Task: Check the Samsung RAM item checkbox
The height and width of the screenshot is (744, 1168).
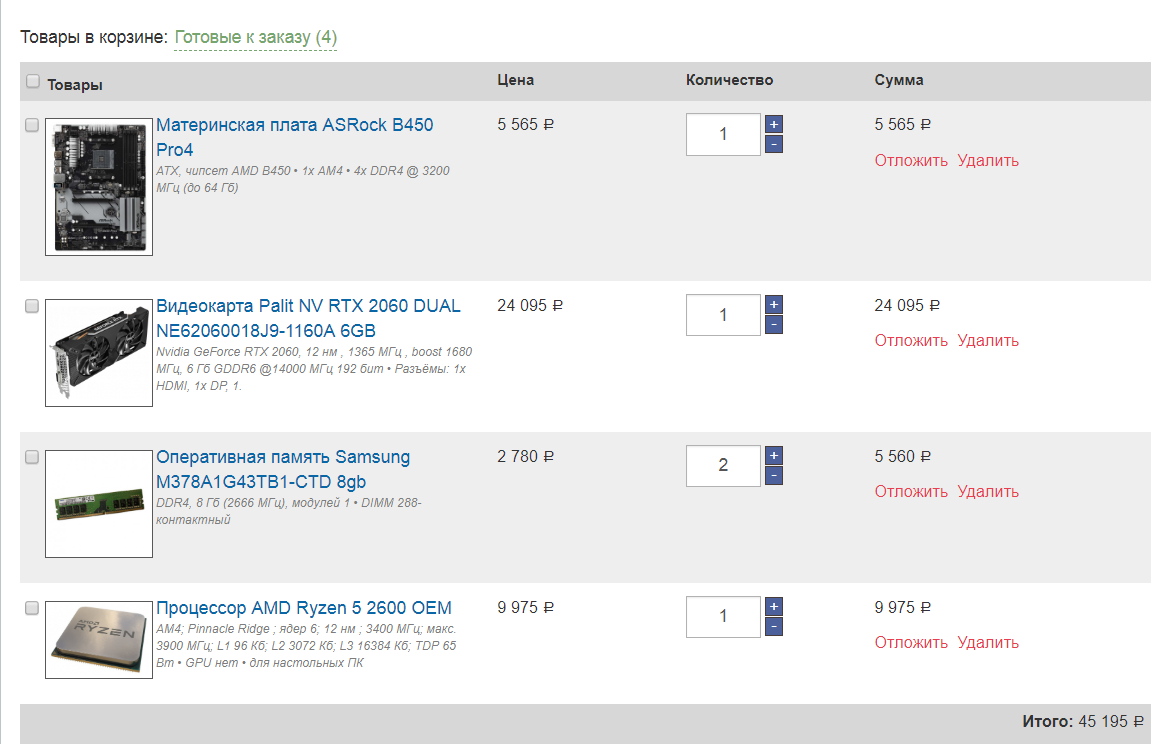Action: (x=32, y=457)
